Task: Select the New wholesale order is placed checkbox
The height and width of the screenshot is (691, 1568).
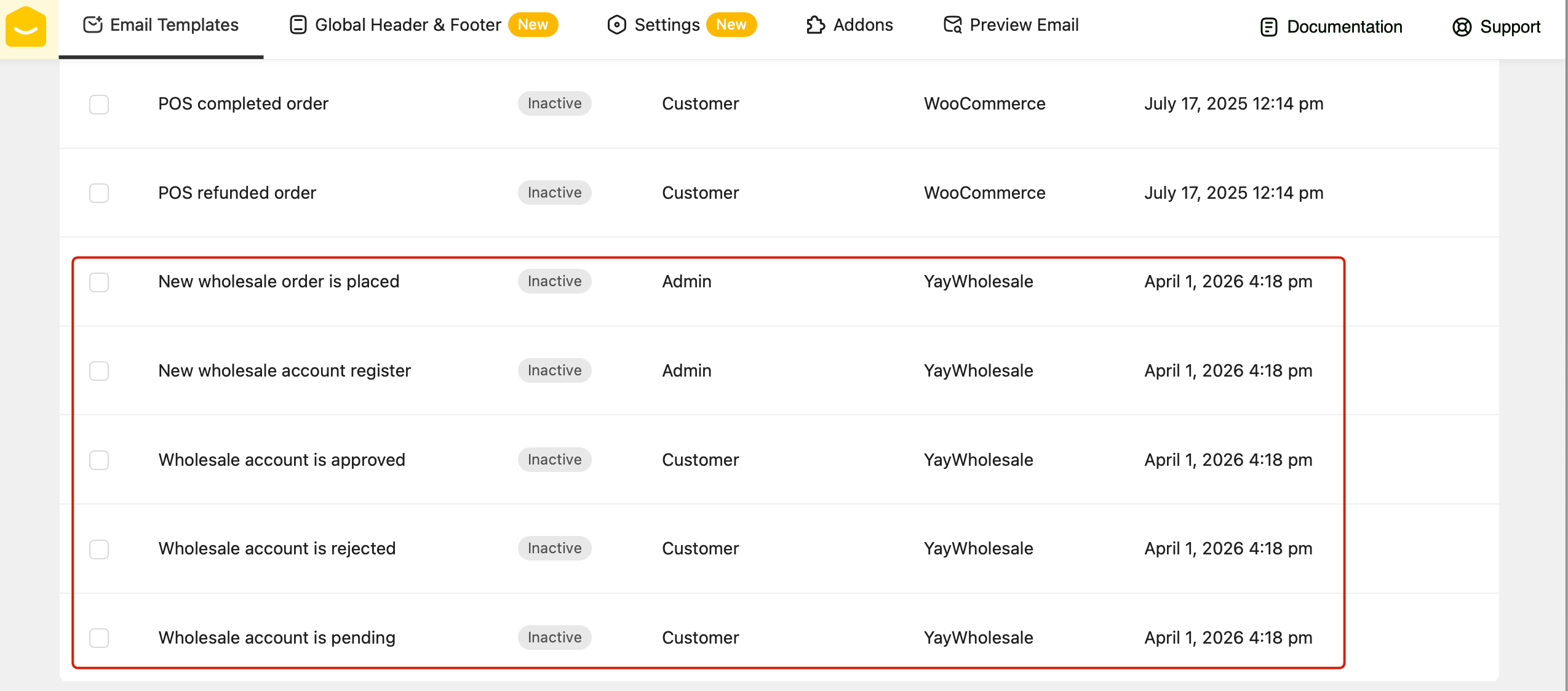Action: [x=99, y=282]
